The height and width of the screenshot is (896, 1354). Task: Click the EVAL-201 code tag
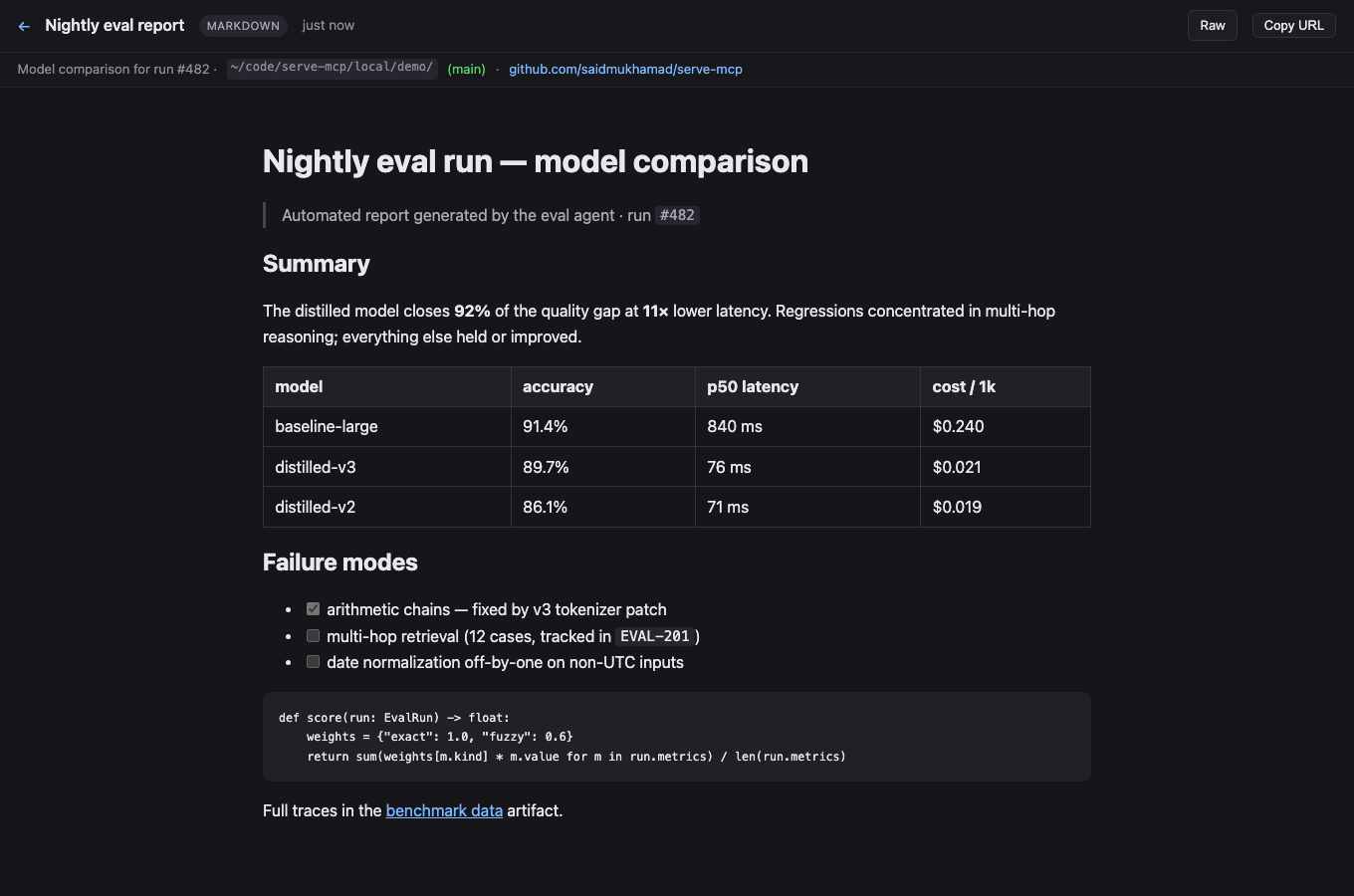coord(655,636)
